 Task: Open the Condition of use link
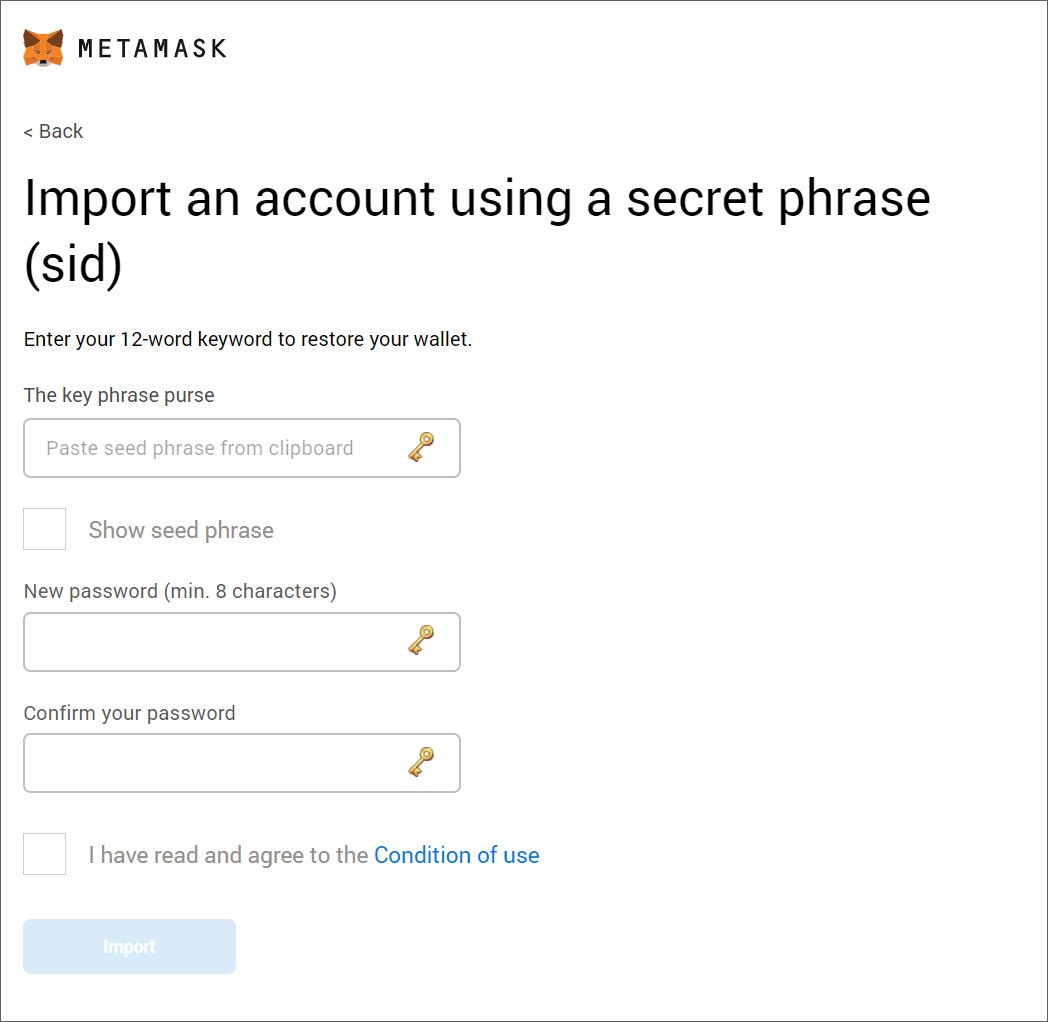coord(456,855)
